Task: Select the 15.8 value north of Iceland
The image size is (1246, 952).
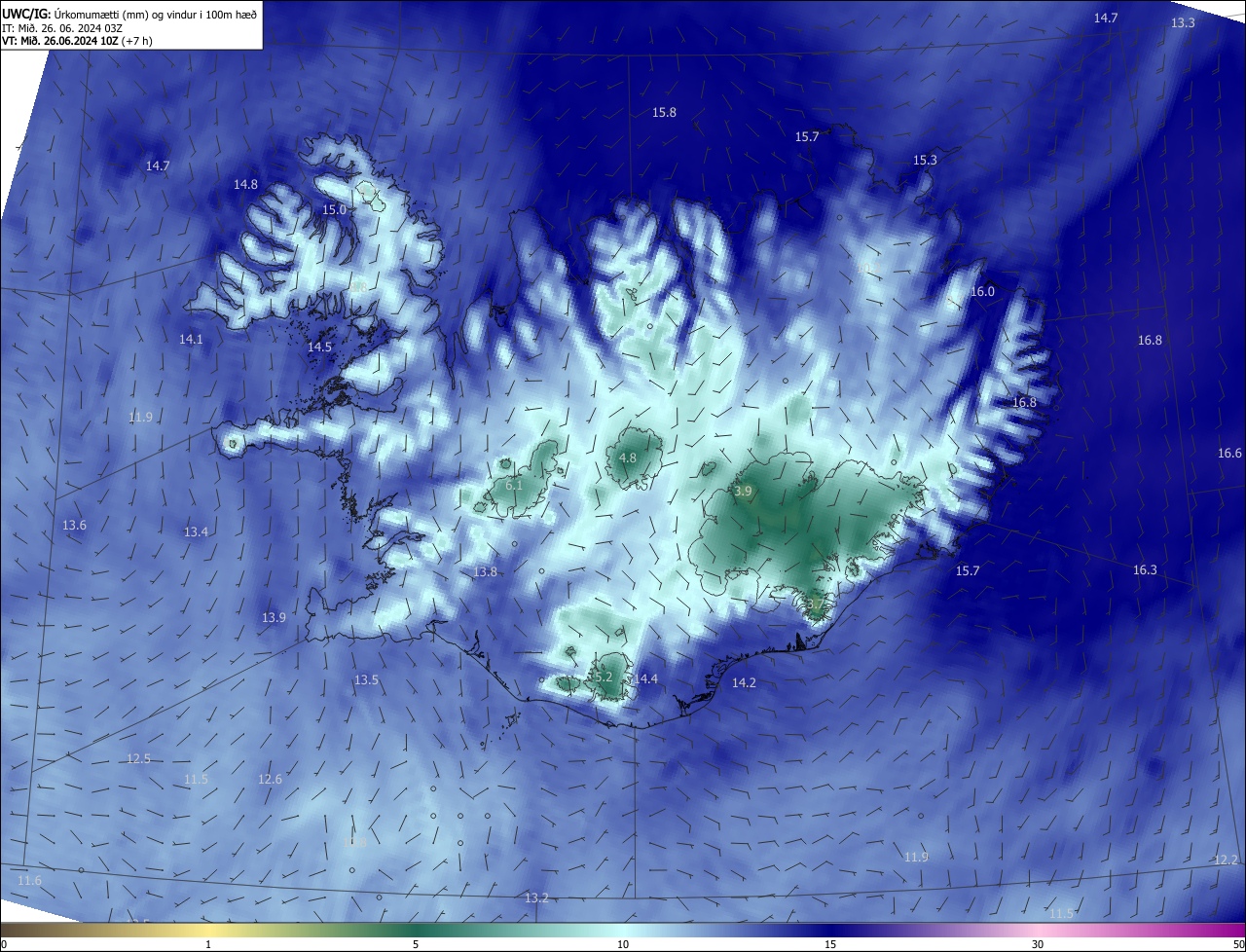Action: click(664, 113)
